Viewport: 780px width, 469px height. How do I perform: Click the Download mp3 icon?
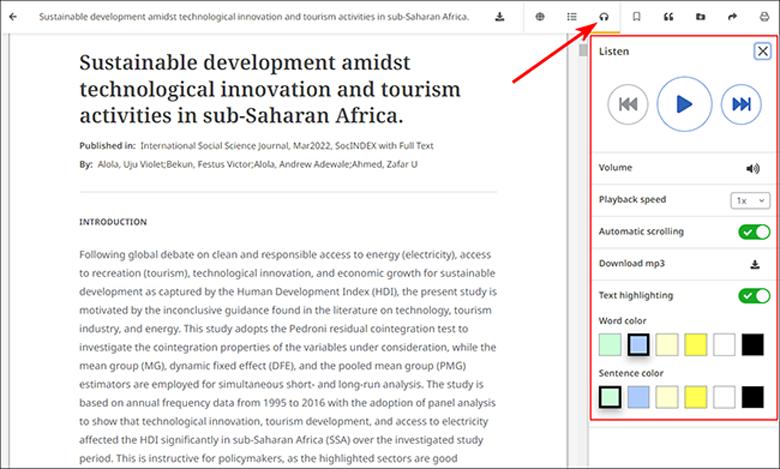point(755,265)
